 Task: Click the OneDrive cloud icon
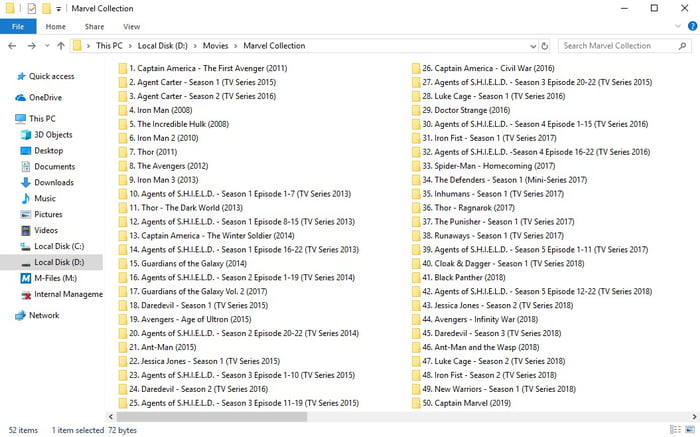pos(21,97)
